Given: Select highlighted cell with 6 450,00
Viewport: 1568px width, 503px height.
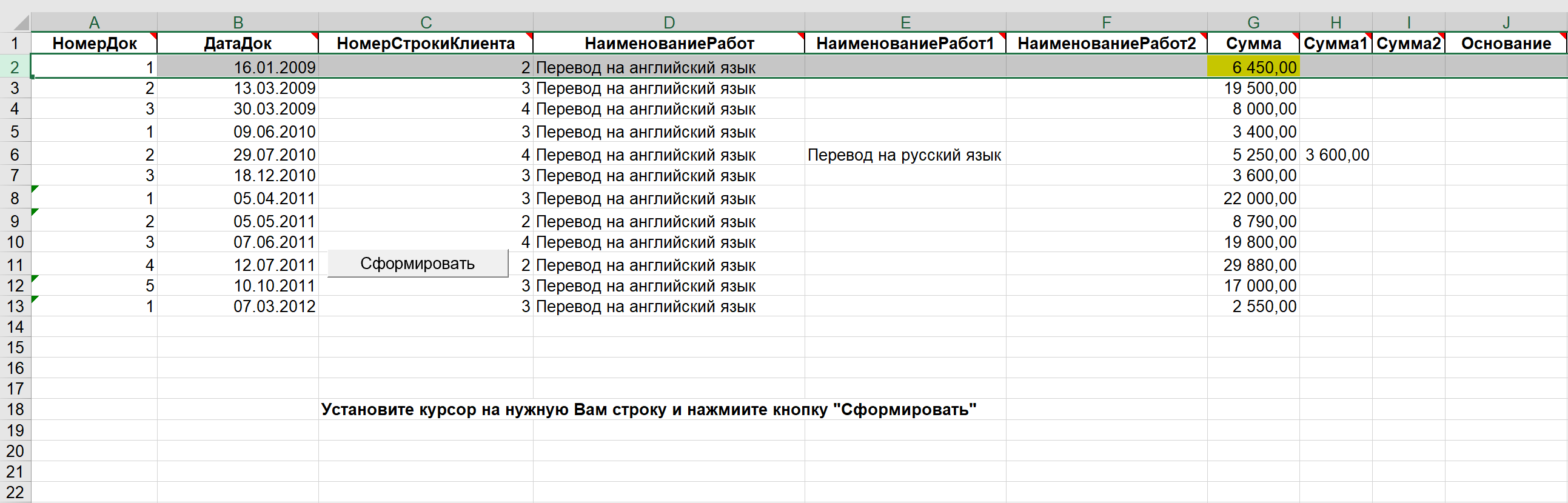Looking at the screenshot, I should tap(1253, 67).
